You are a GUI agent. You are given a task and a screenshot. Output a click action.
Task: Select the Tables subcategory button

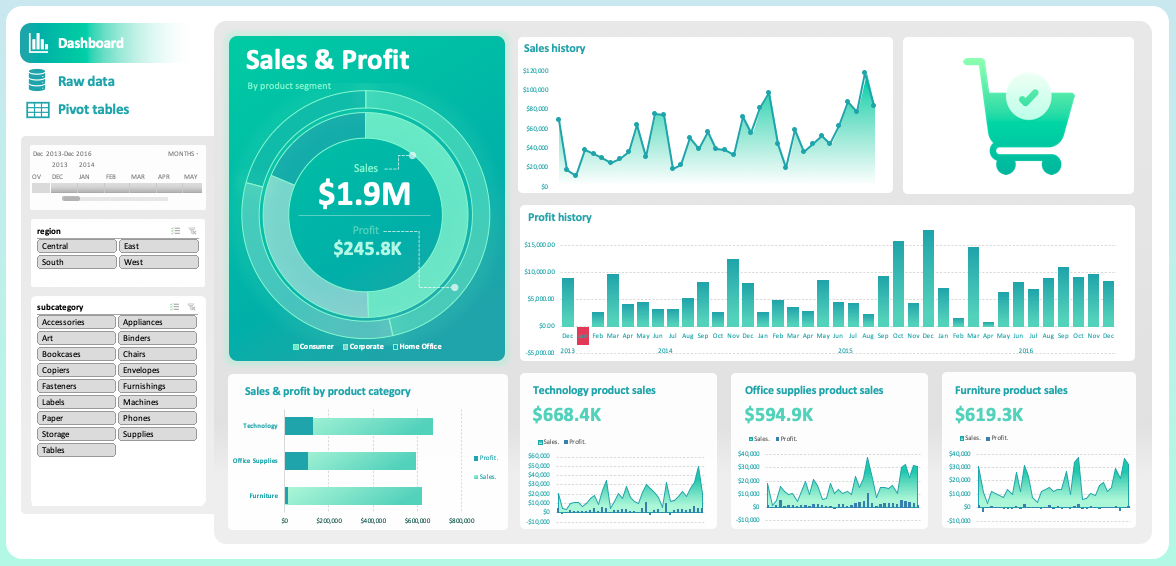[x=76, y=450]
